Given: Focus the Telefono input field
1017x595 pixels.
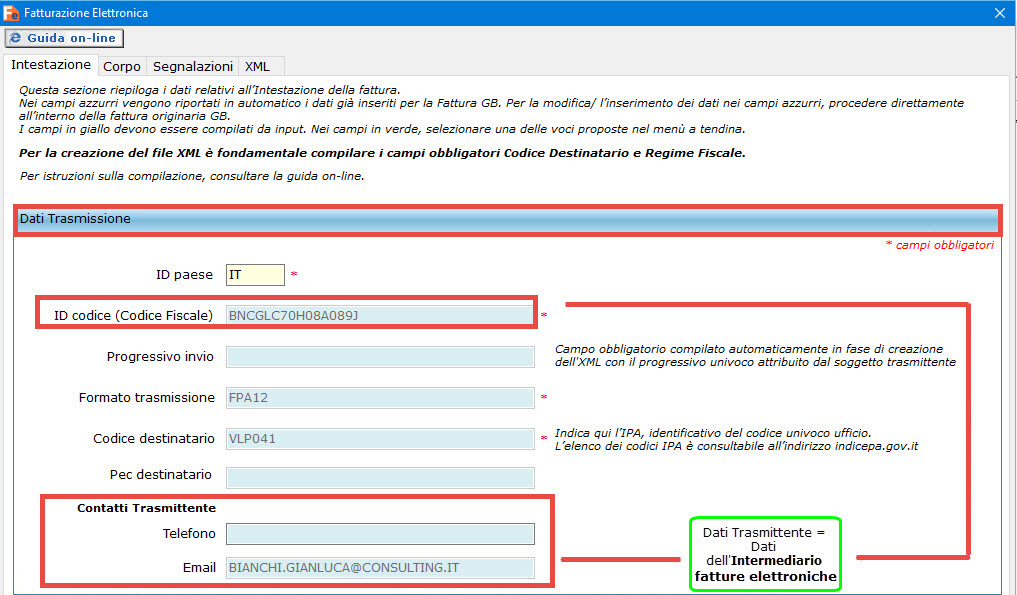Looking at the screenshot, I should pyautogui.click(x=380, y=534).
